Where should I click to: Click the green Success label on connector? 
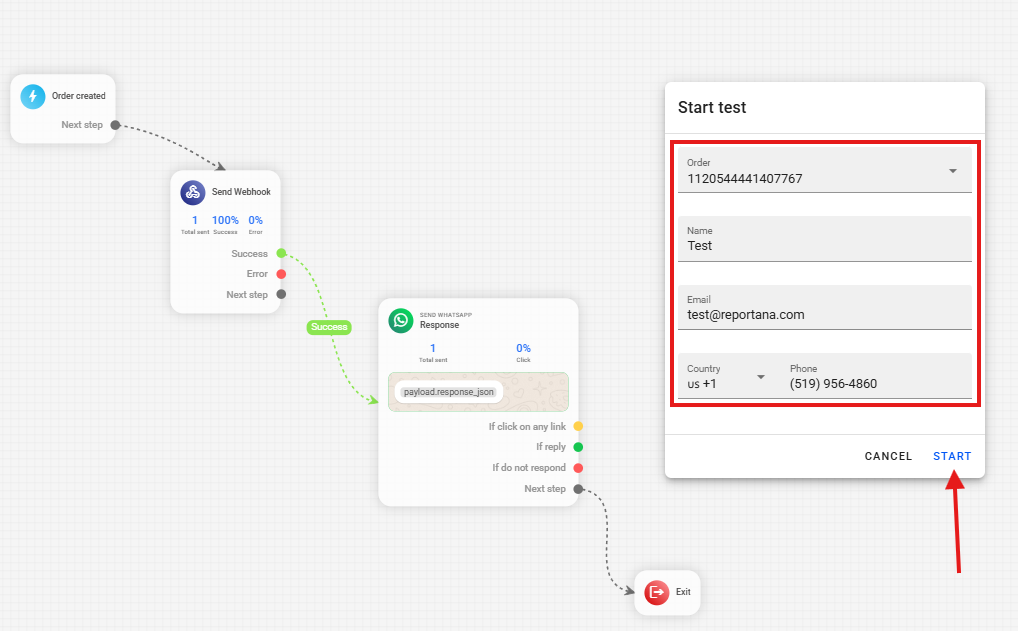pyautogui.click(x=328, y=327)
